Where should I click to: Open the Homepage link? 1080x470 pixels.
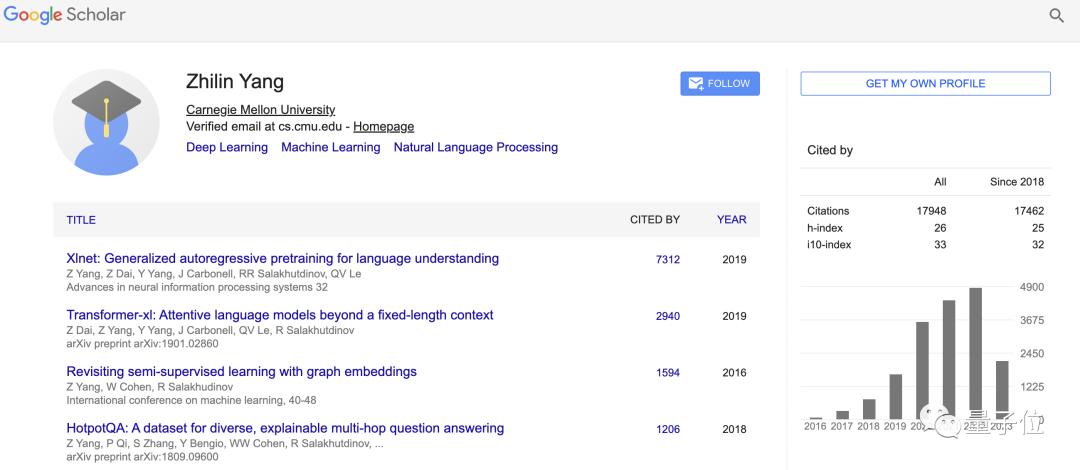click(x=383, y=127)
